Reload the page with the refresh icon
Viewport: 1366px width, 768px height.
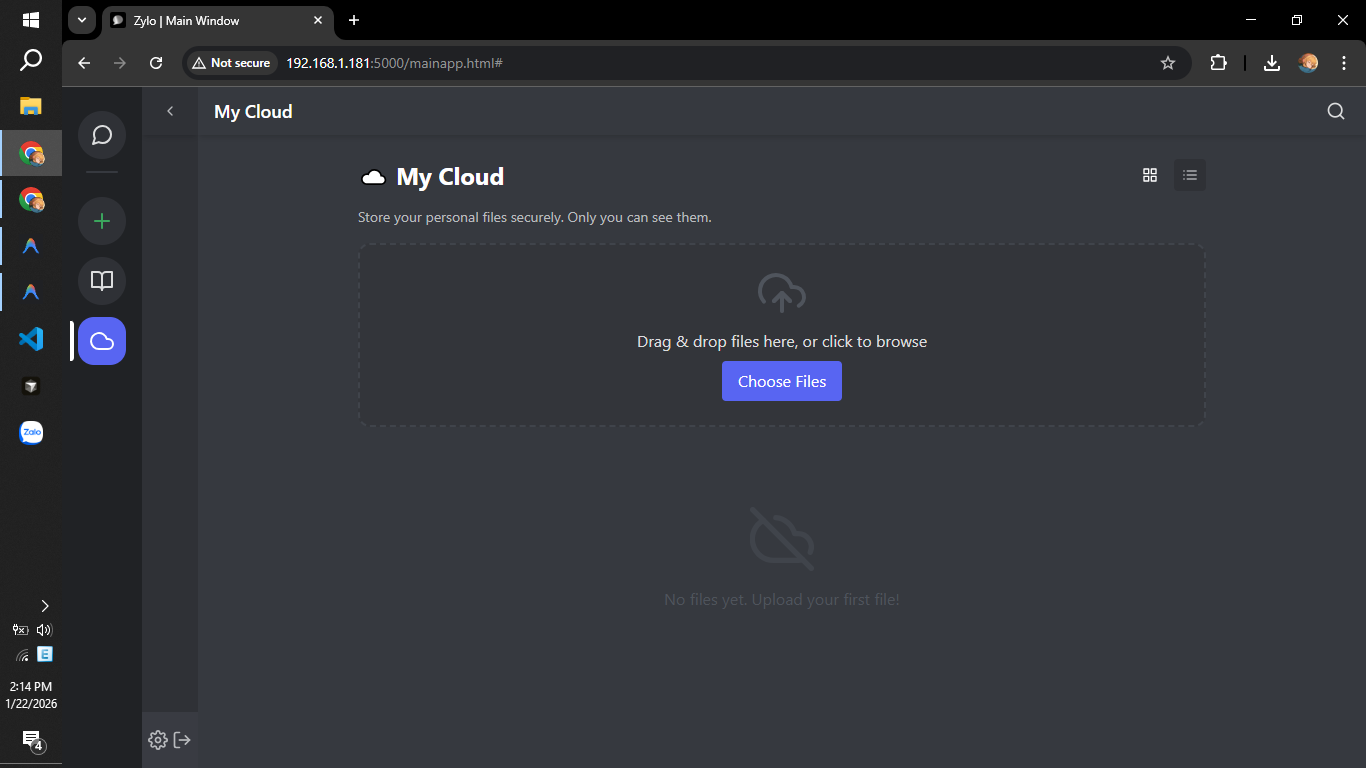pyautogui.click(x=156, y=62)
